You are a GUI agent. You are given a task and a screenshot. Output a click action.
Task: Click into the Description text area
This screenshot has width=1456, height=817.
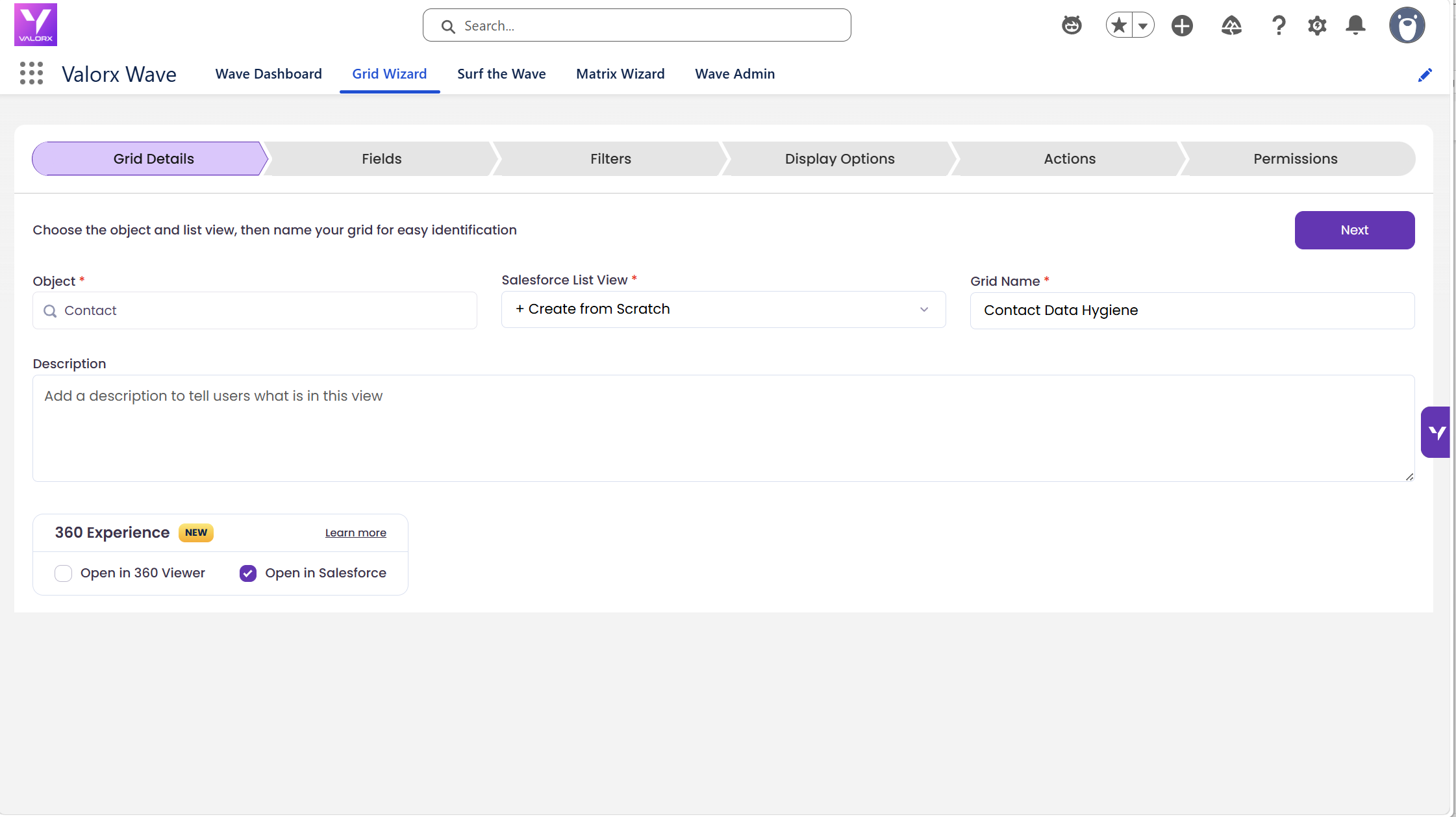click(x=723, y=428)
